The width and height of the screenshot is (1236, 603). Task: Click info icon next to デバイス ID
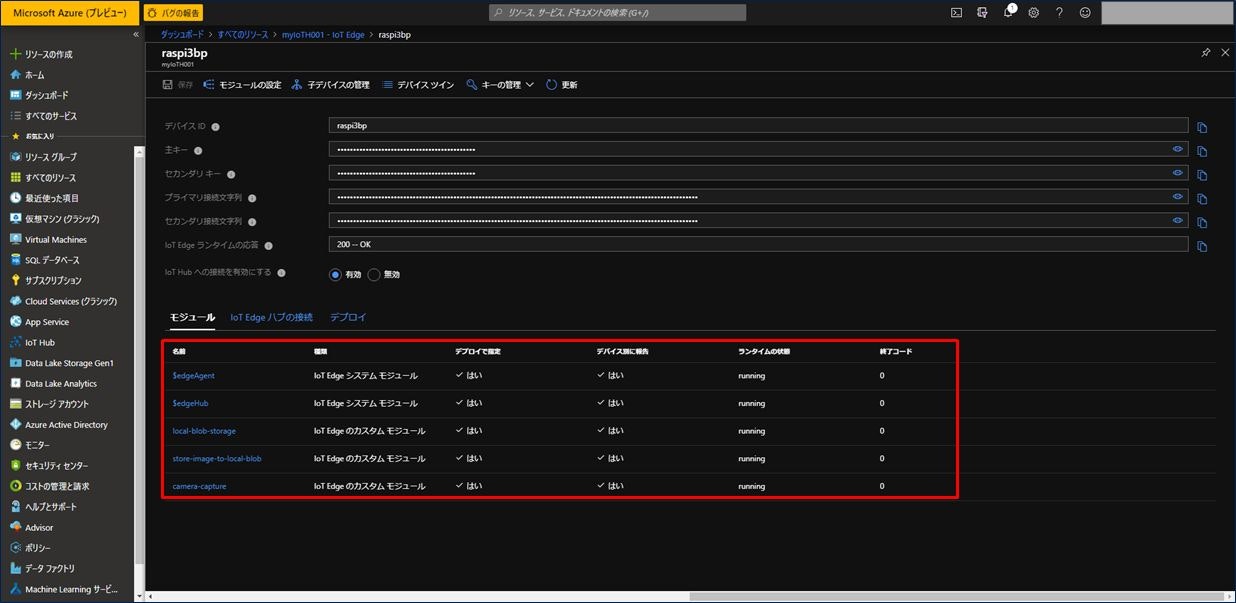215,127
